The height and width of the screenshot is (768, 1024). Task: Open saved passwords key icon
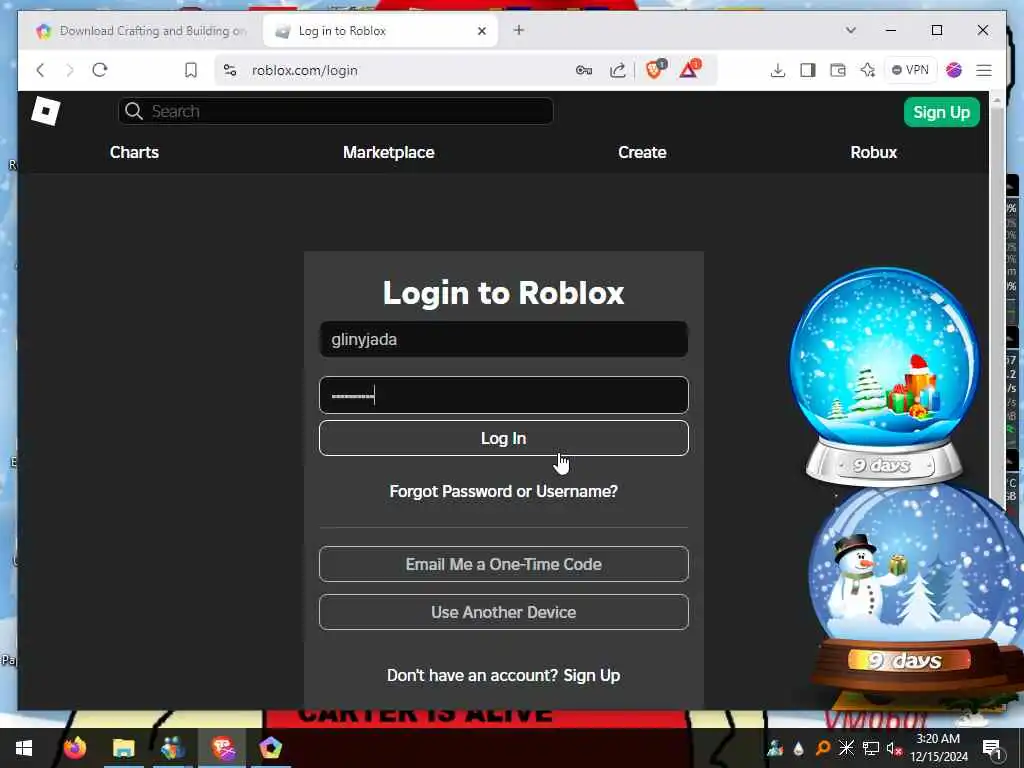point(584,70)
